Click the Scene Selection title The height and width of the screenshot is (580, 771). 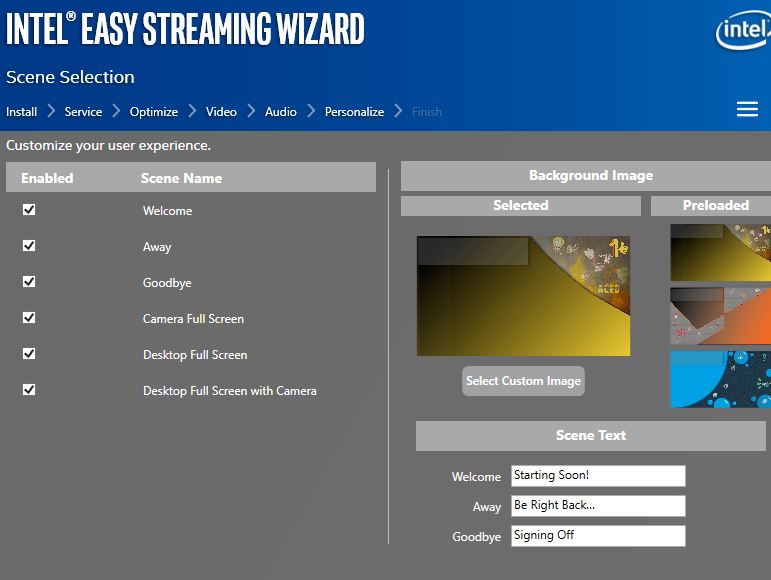coord(70,77)
